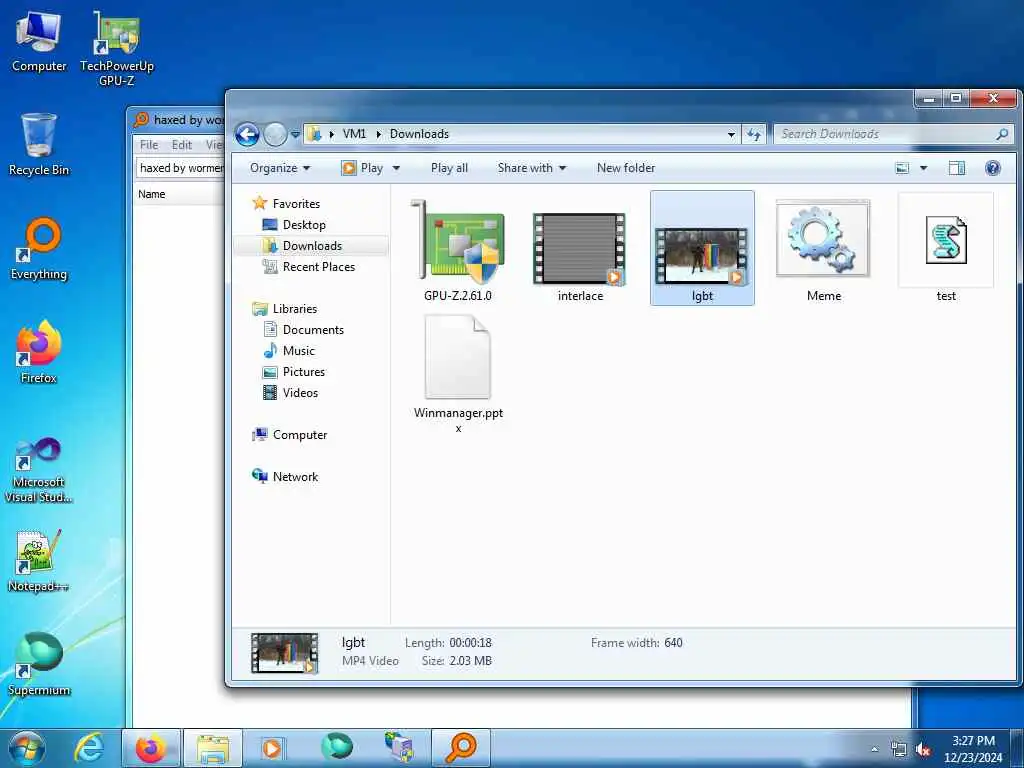The height and width of the screenshot is (768, 1024).
Task: Select Favorites in navigation pane
Action: [296, 204]
